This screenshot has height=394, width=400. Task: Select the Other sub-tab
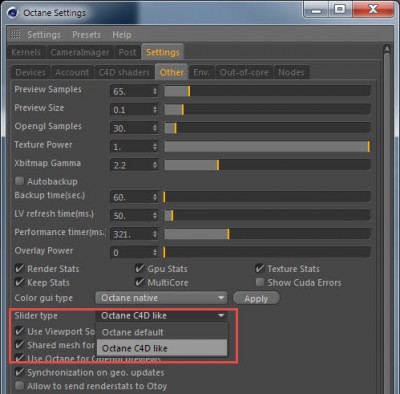tap(171, 72)
